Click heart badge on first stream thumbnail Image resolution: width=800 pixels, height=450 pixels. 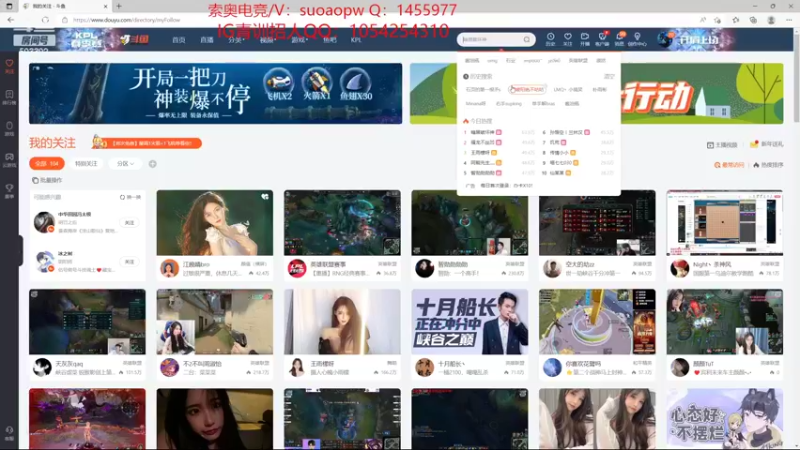coord(265,196)
